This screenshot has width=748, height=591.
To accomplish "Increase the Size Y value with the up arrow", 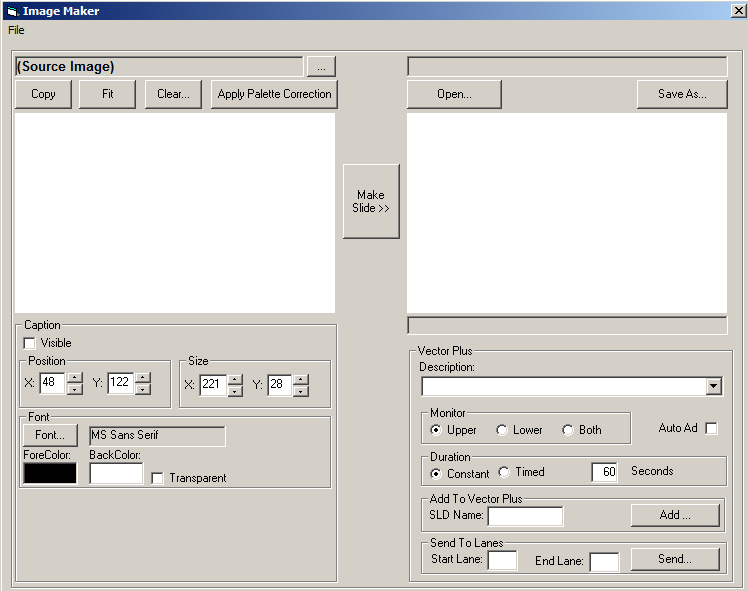I will [x=301, y=380].
